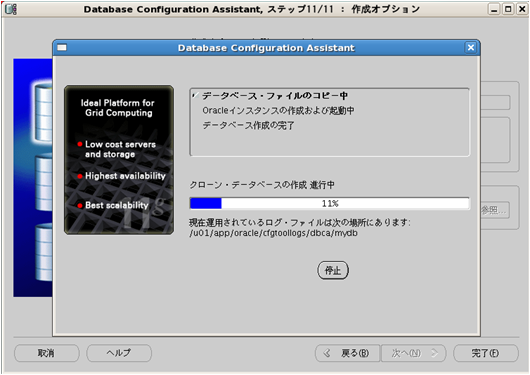The image size is (530, 375).
Task: Close the inner Database Configuration Assistant dialog
Action: (471, 48)
